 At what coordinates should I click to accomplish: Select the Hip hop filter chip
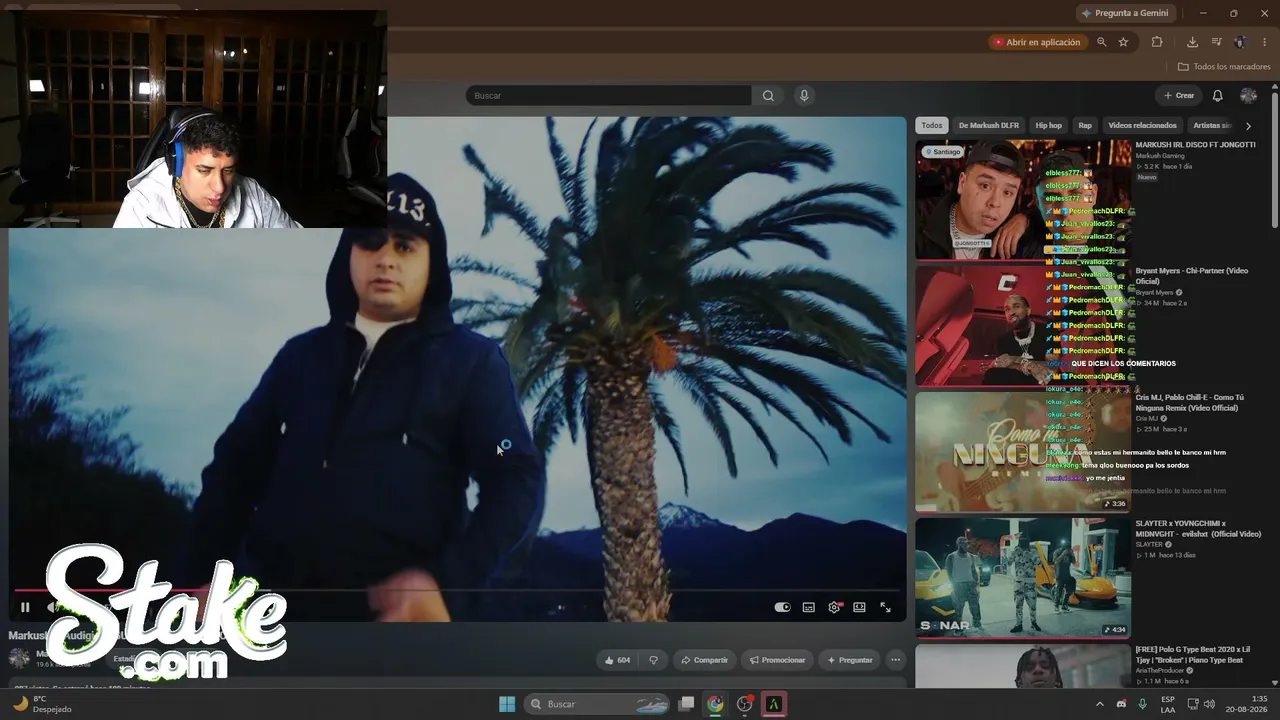coord(1049,126)
